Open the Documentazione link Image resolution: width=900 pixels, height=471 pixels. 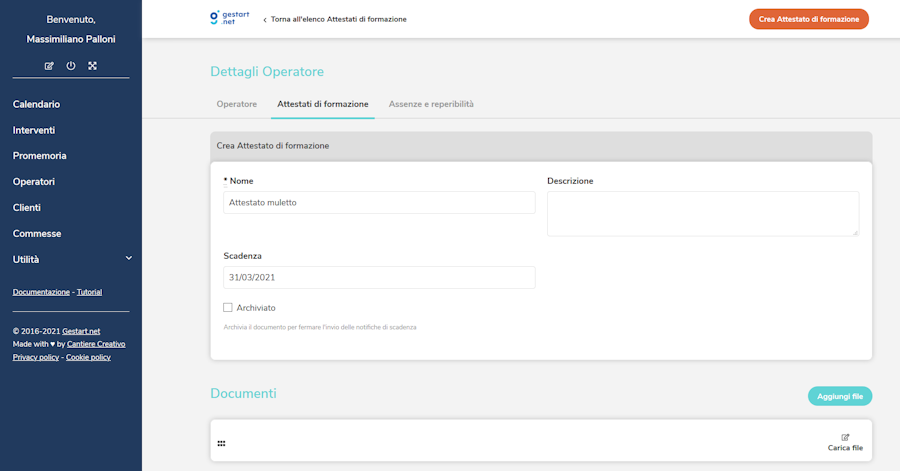click(x=41, y=292)
